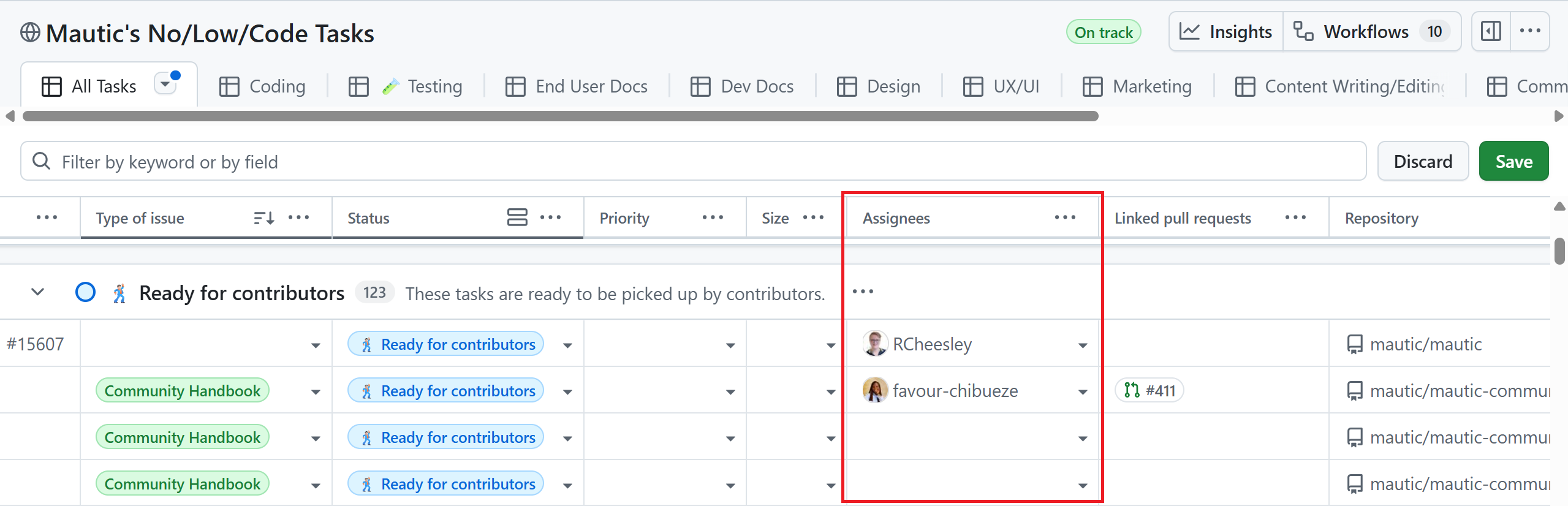Open the Priority column menu
Screen dimensions: 1568x506
pyautogui.click(x=713, y=217)
